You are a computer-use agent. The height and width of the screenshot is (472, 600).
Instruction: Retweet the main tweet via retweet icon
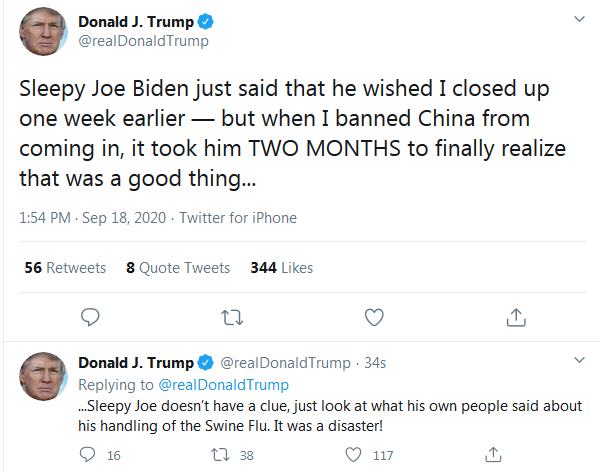[232, 317]
